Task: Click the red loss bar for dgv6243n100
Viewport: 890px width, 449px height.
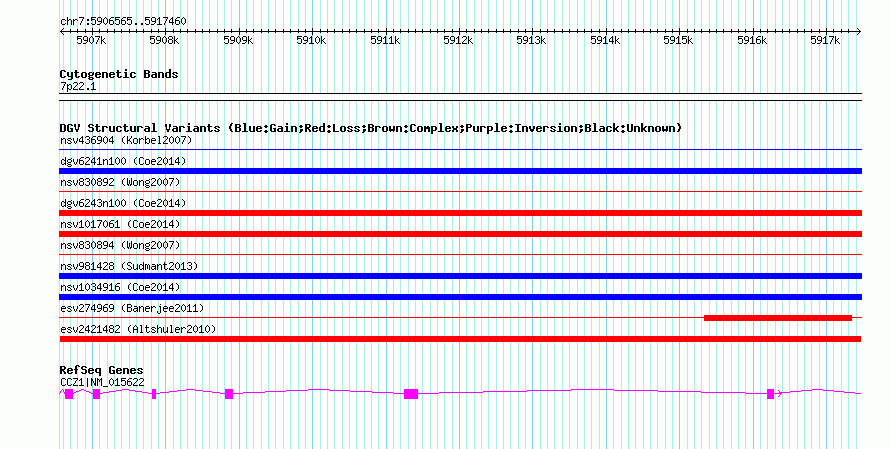Action: pos(460,213)
